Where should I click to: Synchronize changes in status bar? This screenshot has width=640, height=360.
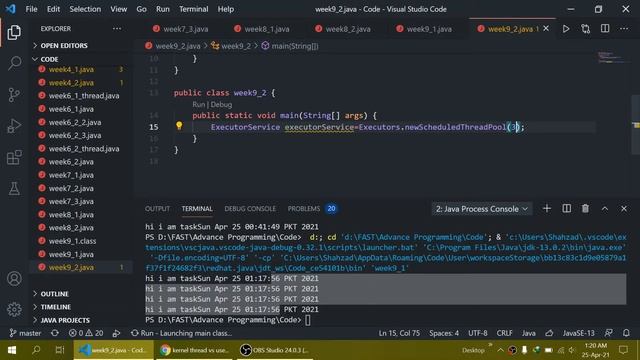[55, 333]
